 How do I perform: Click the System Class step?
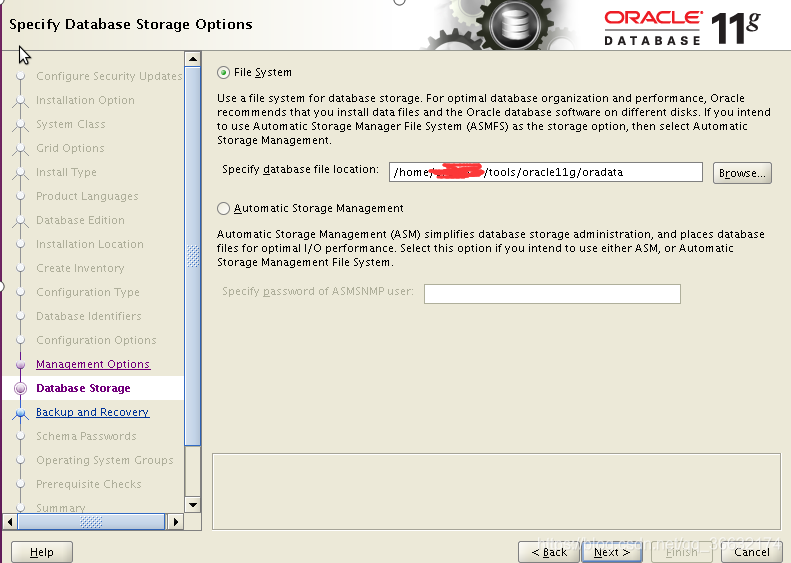71,124
